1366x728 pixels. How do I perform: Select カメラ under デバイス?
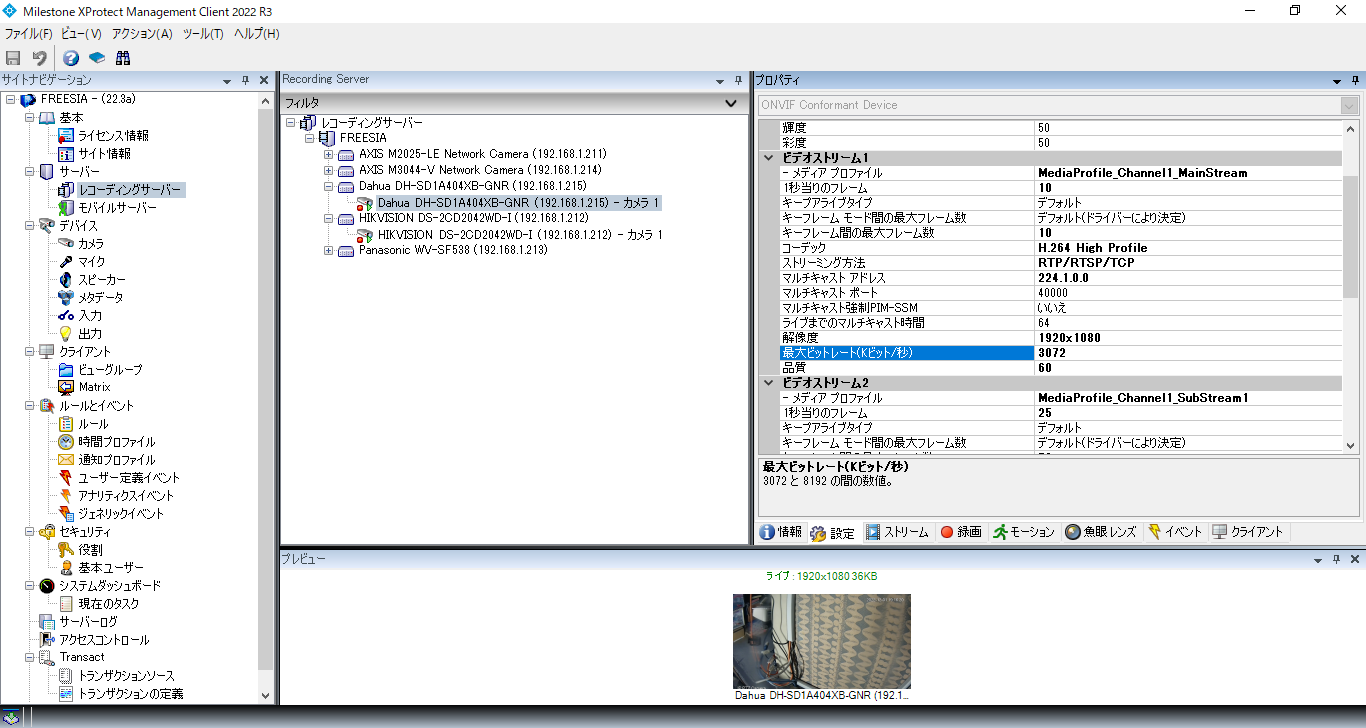tap(91, 244)
